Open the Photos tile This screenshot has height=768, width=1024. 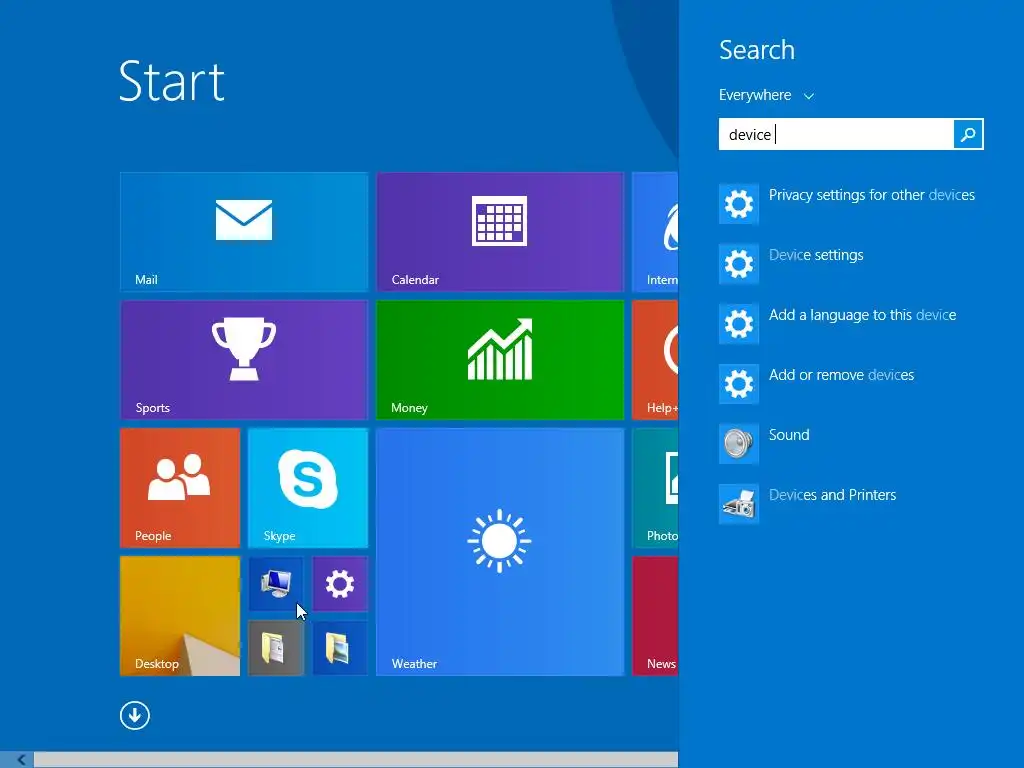656,488
